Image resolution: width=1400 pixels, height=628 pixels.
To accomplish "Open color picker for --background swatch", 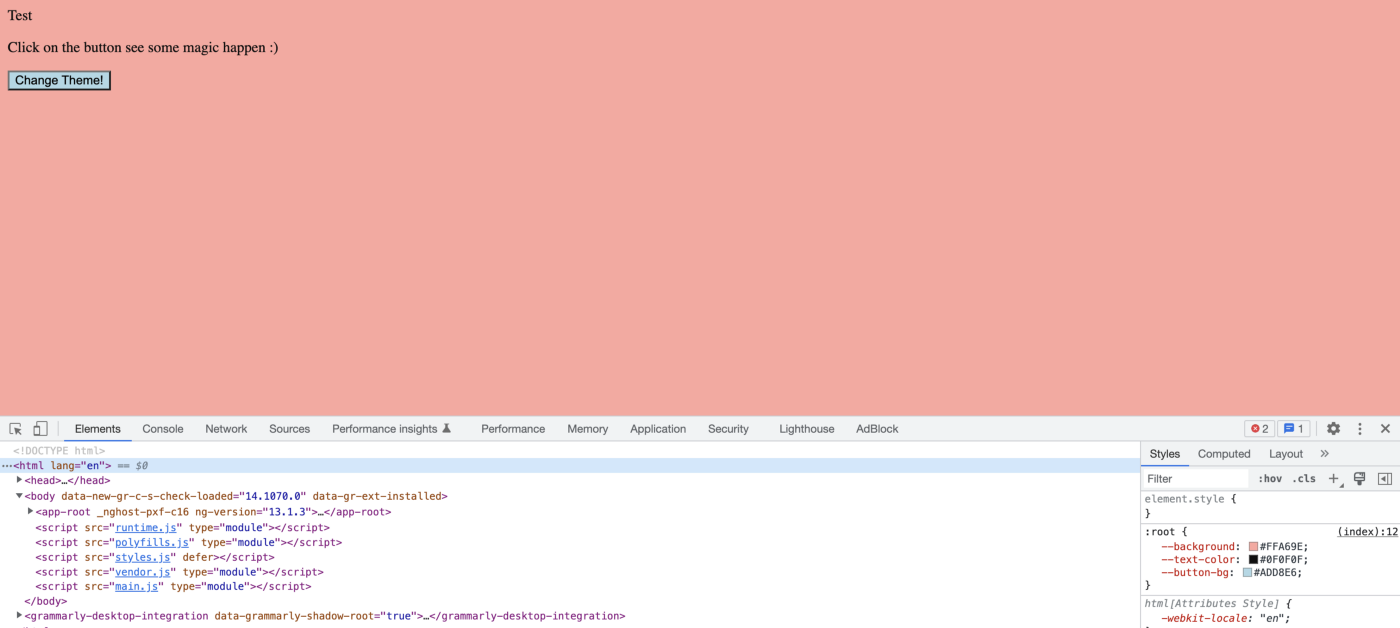I will pyautogui.click(x=1253, y=547).
